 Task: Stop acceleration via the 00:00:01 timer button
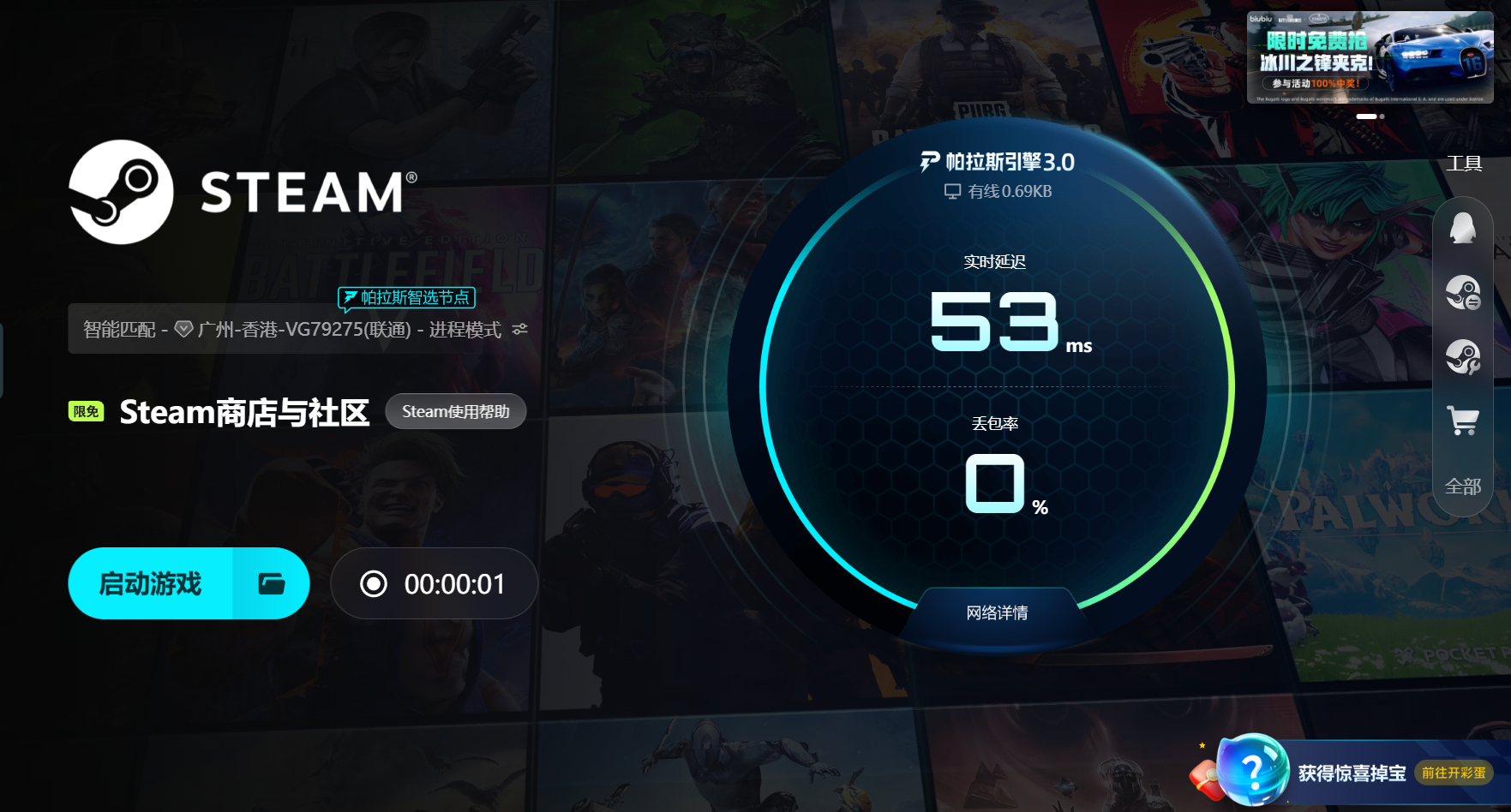pos(434,583)
